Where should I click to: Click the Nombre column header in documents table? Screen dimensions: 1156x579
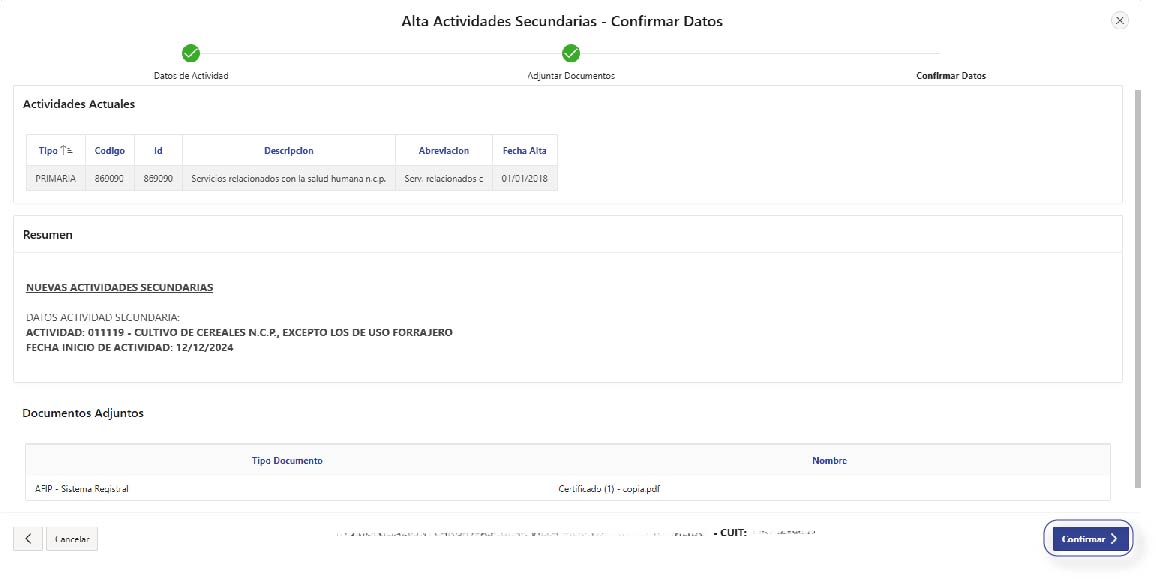point(829,461)
